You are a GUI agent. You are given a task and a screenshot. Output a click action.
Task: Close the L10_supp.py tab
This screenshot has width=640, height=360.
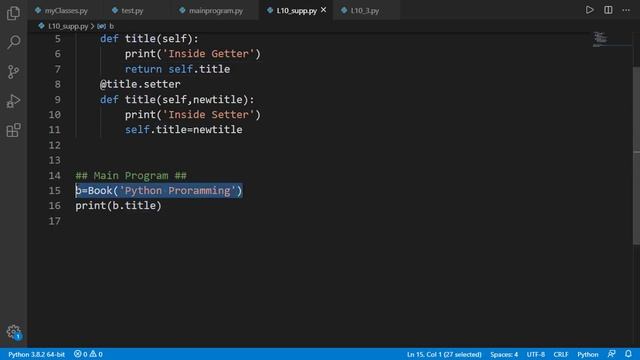pos(323,10)
